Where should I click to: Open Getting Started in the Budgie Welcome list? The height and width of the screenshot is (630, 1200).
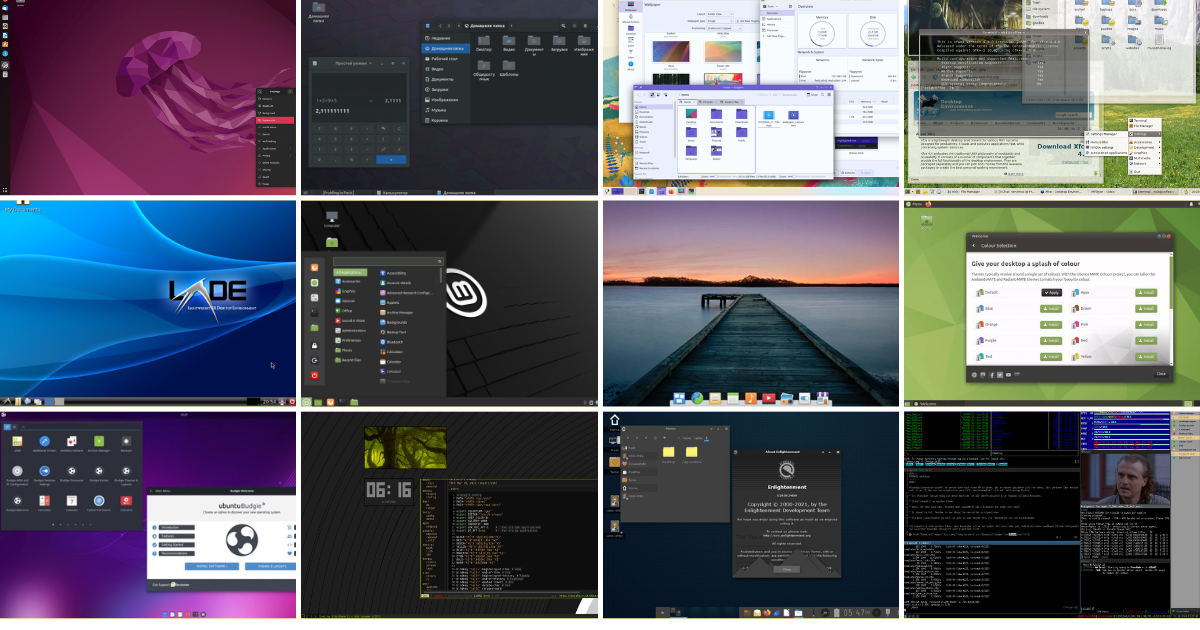[x=176, y=545]
